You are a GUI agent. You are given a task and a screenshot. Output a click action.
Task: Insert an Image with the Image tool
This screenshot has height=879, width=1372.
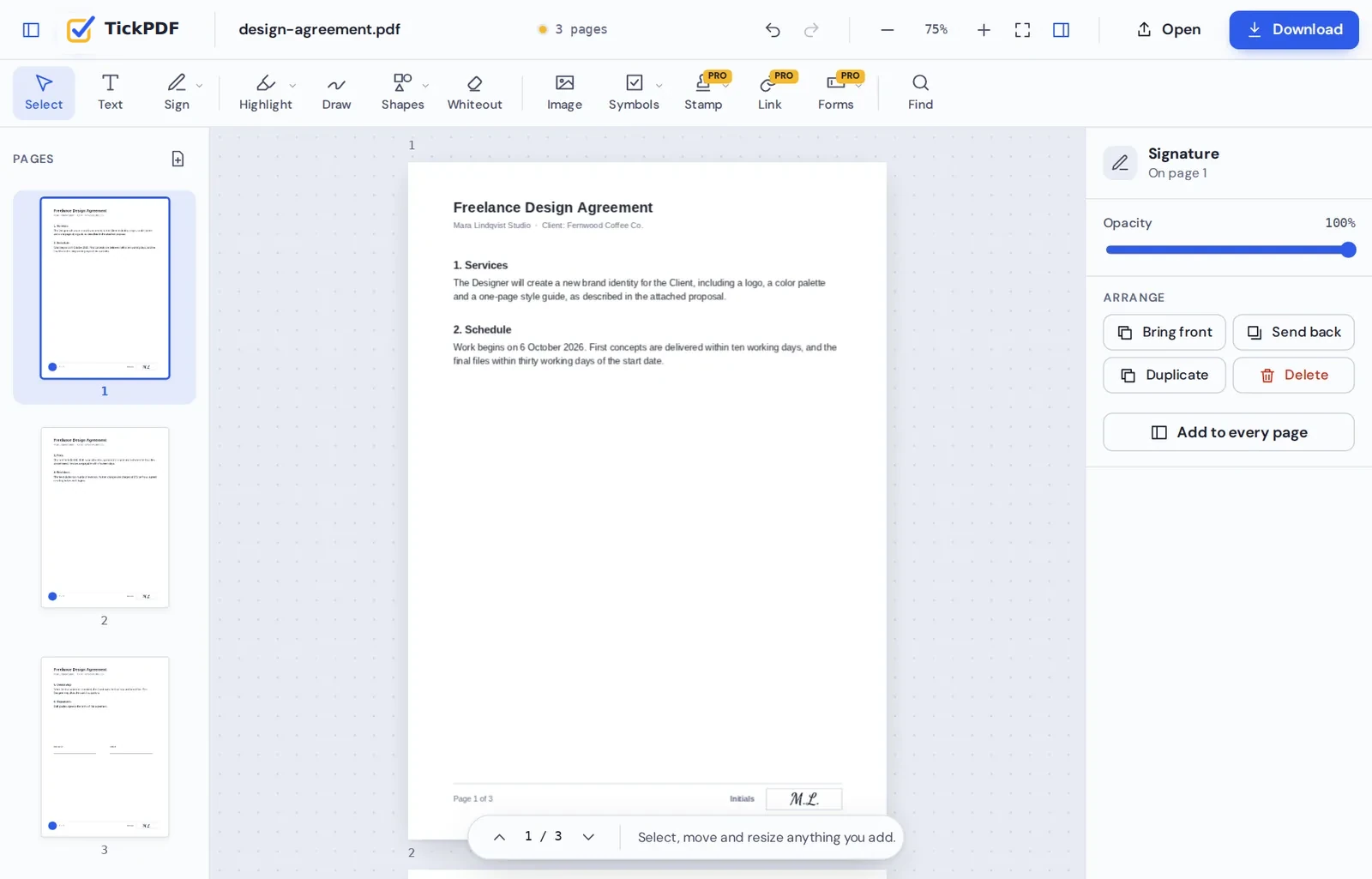click(x=564, y=93)
